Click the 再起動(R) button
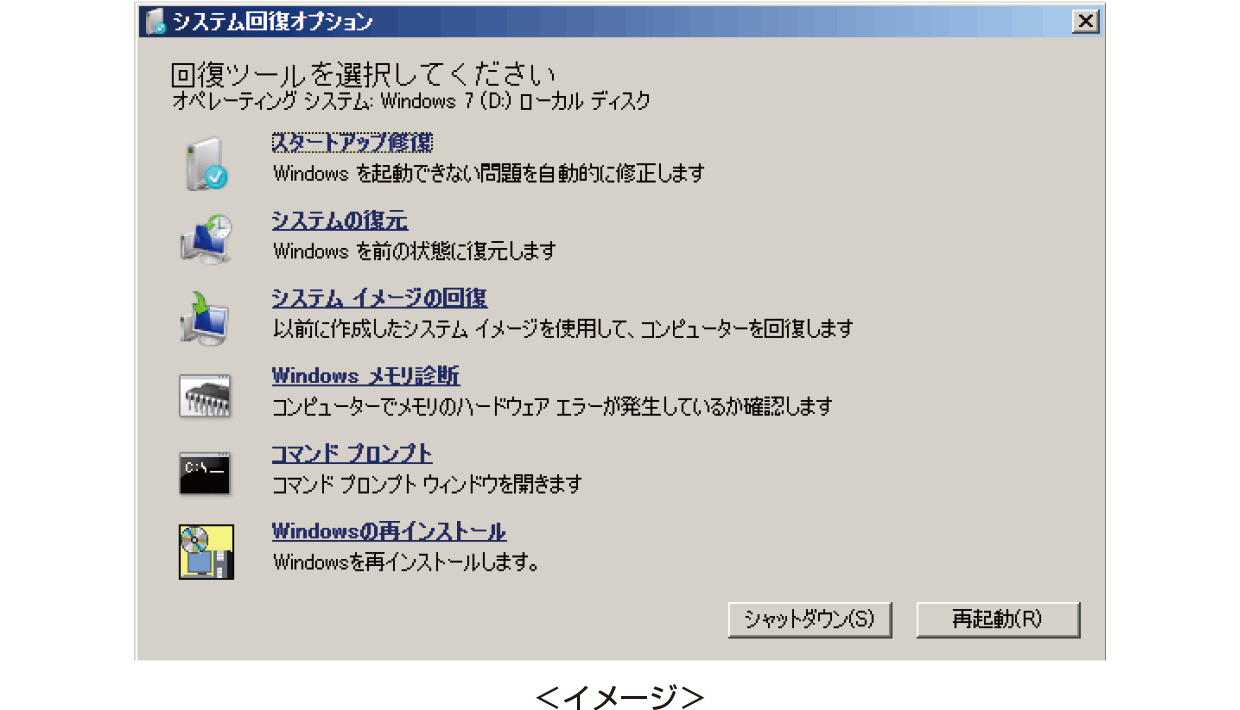 click(x=998, y=619)
